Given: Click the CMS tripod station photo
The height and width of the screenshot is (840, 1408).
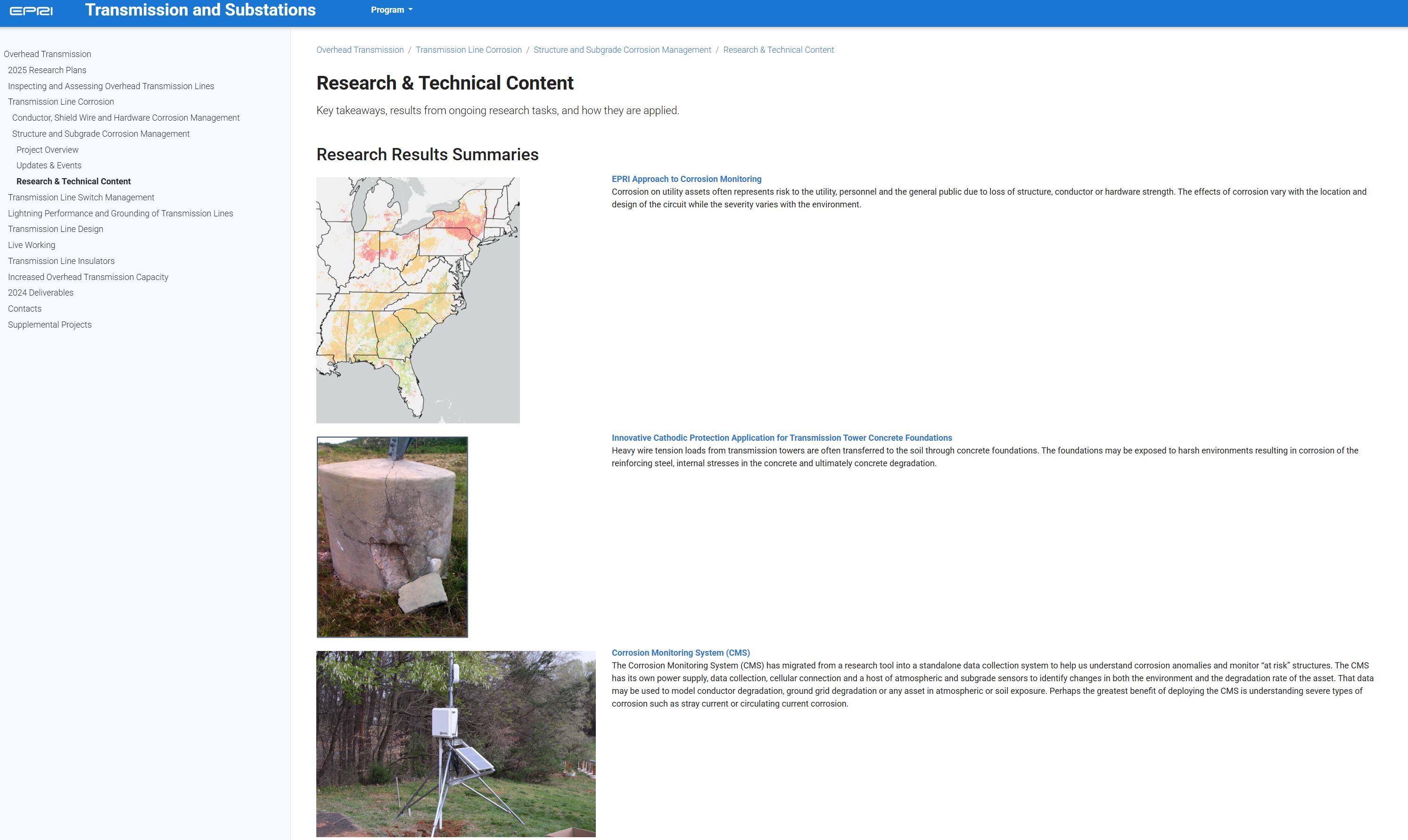Looking at the screenshot, I should click(x=455, y=744).
